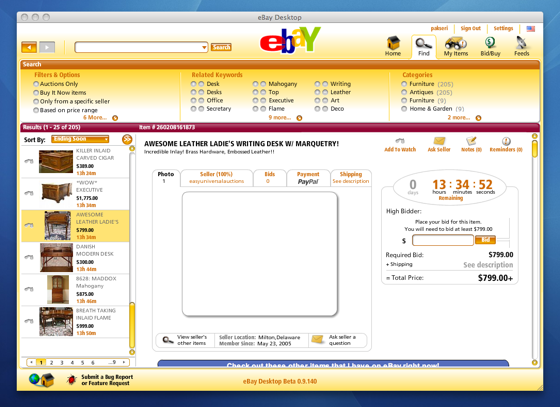
Task: Toggle first radio for Leather keyword
Action: point(317,92)
